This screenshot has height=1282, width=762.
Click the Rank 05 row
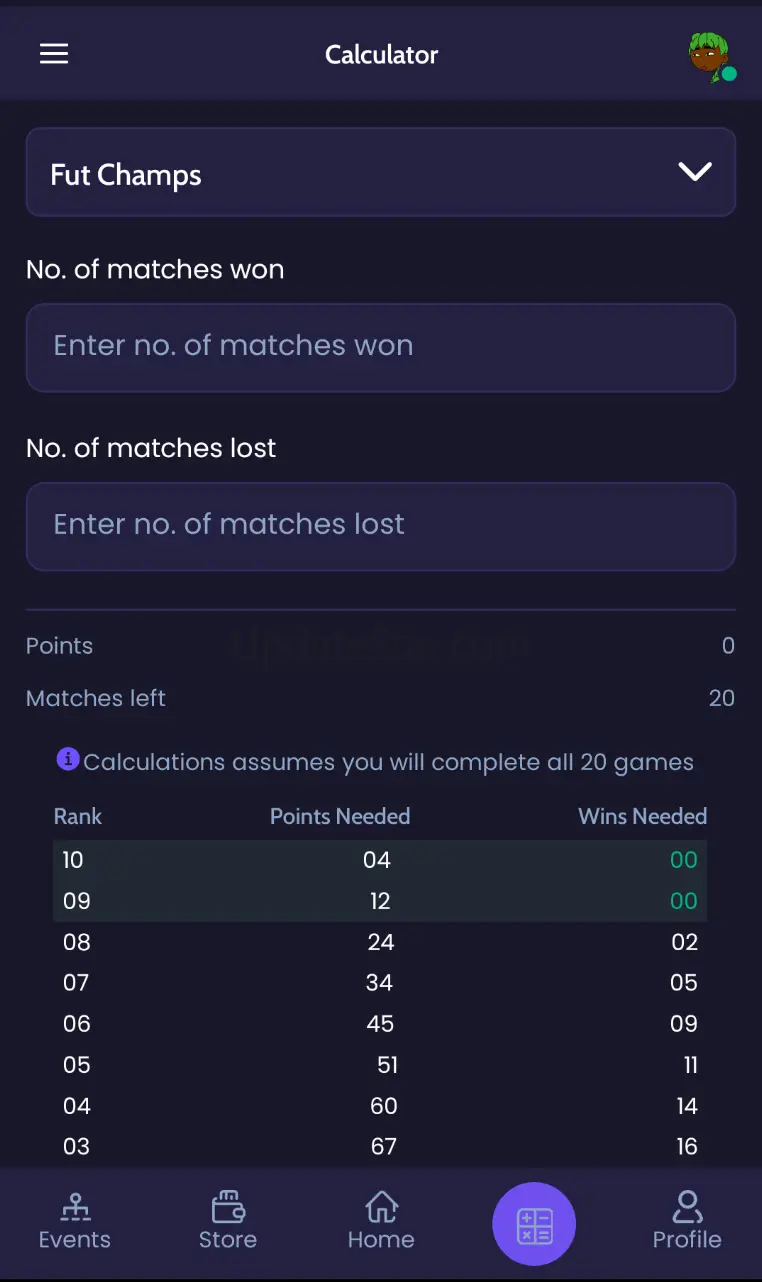point(380,1065)
